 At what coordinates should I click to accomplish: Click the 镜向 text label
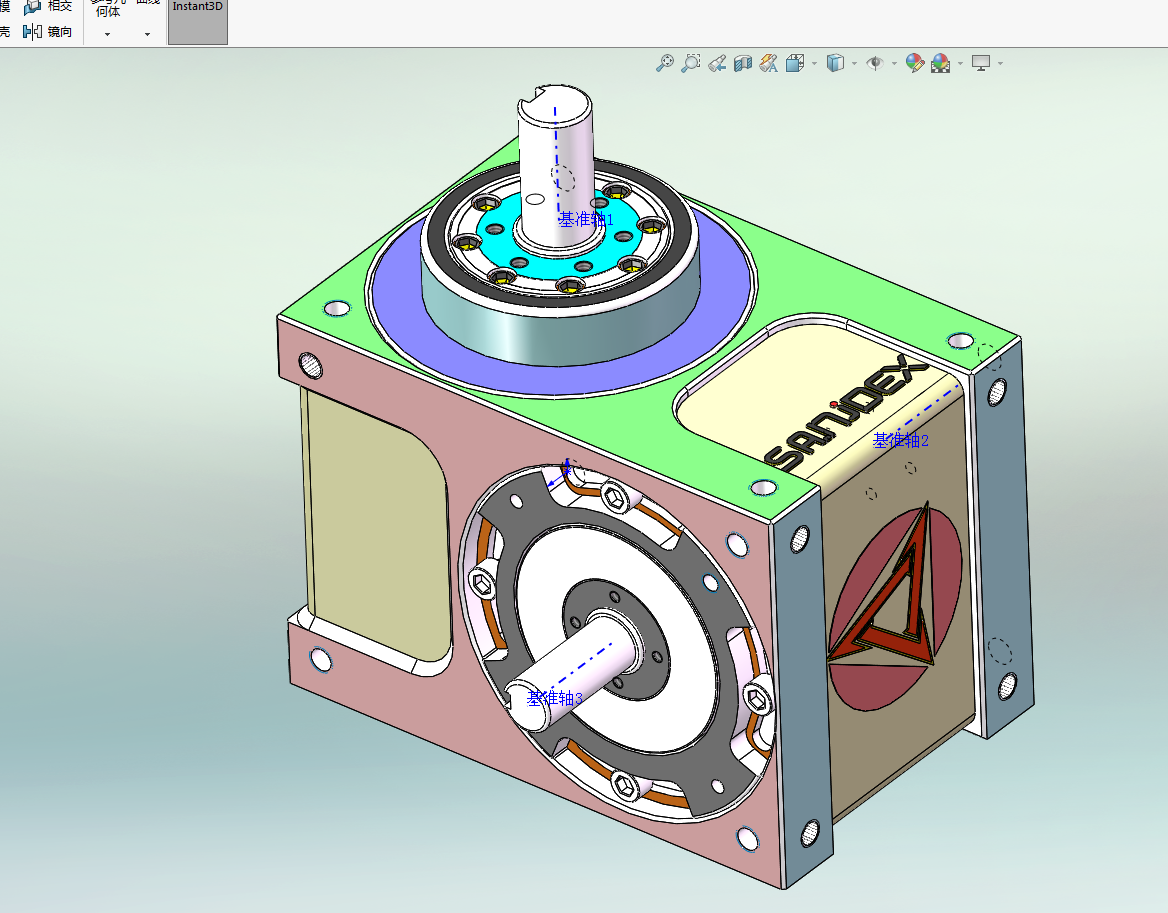click(x=60, y=31)
